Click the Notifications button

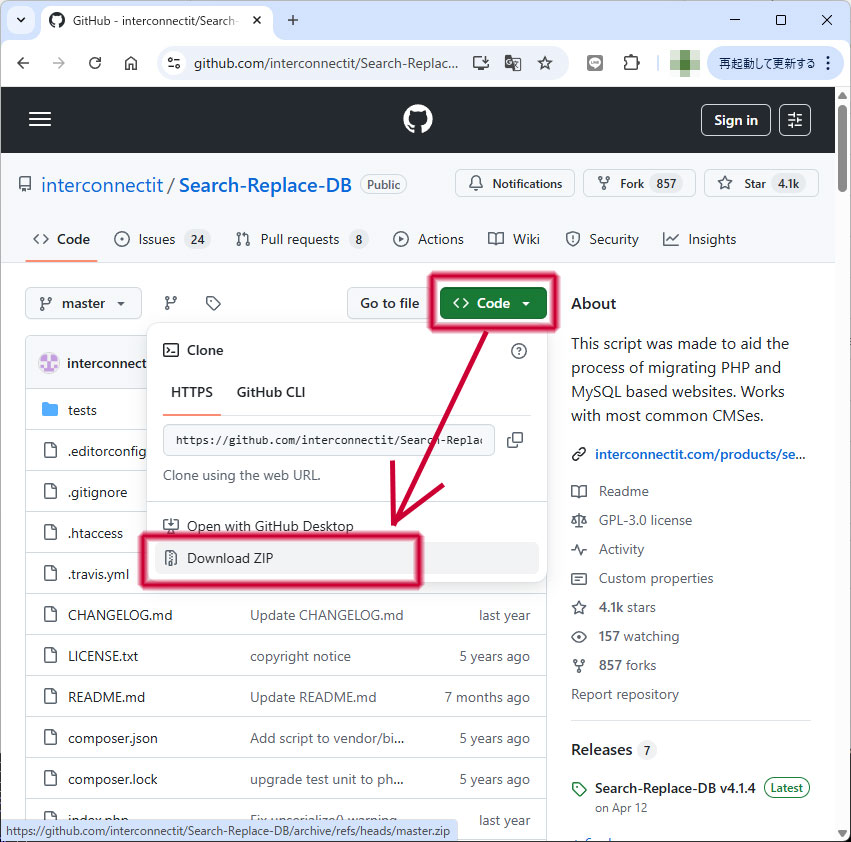pos(515,183)
